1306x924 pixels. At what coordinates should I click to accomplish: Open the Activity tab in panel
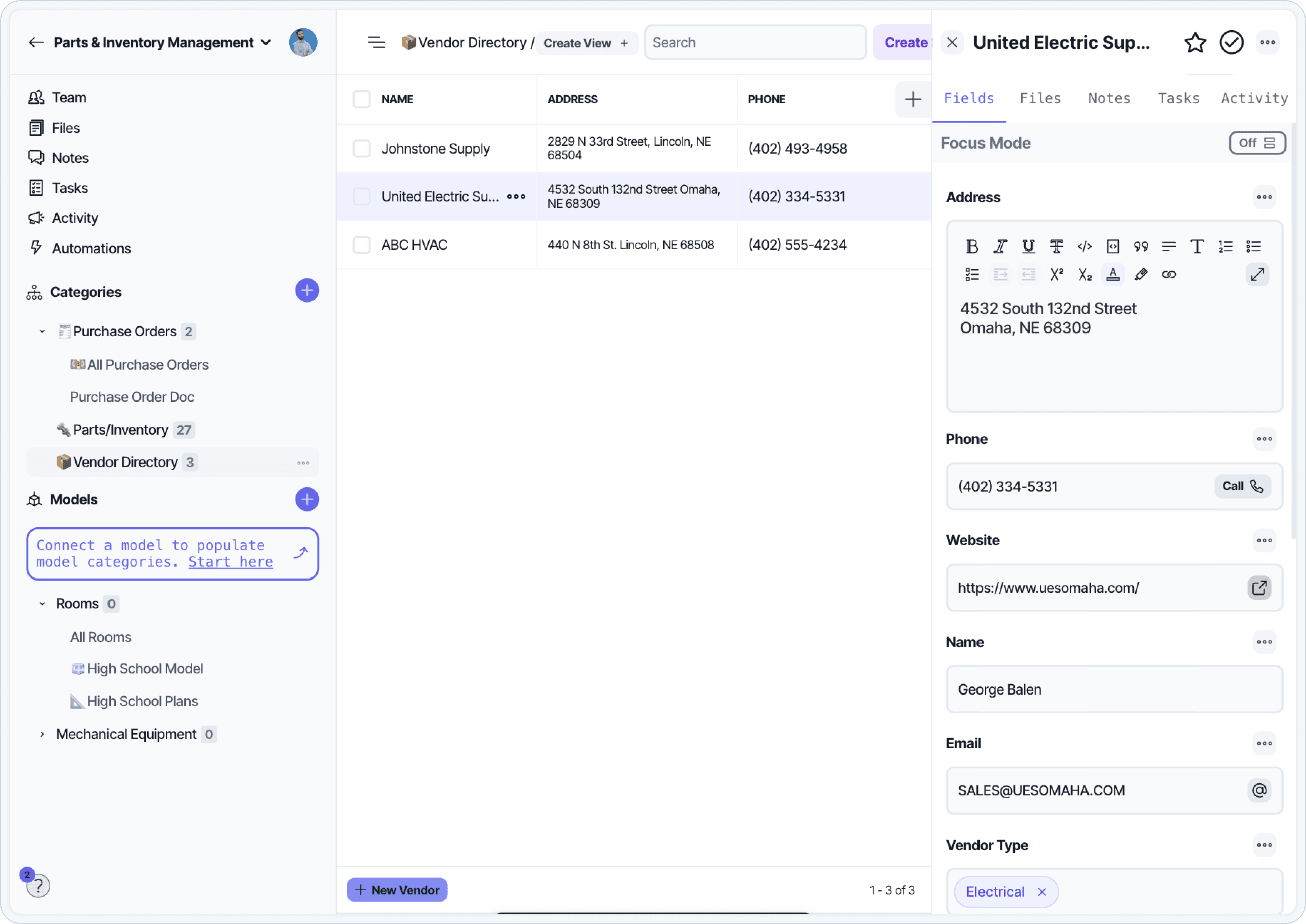pos(1254,98)
